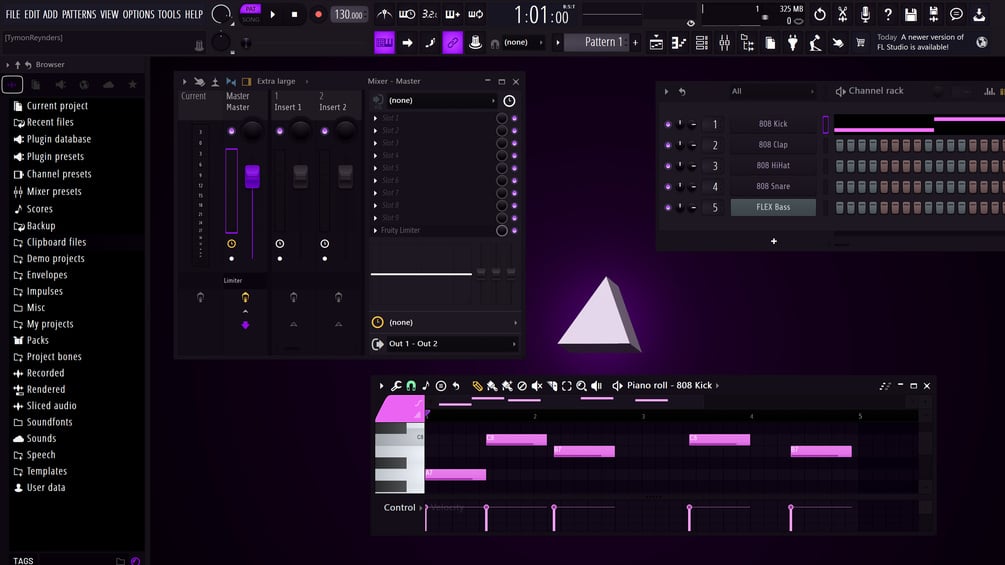1005x565 pixels.
Task: Add a channel with the plus button
Action: pos(774,242)
